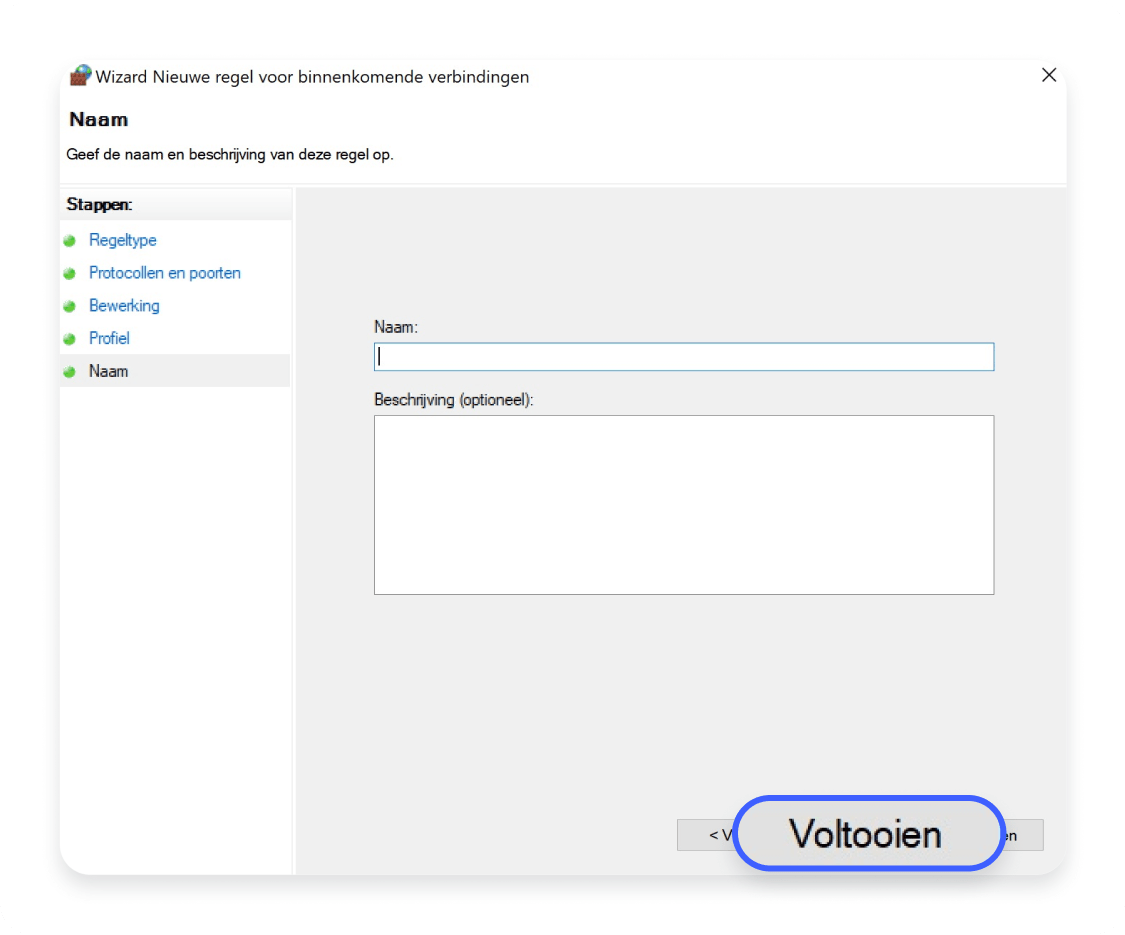Viewport: 1125px width, 935px height.
Task: Click inside the Beschrijving text area
Action: (x=684, y=505)
